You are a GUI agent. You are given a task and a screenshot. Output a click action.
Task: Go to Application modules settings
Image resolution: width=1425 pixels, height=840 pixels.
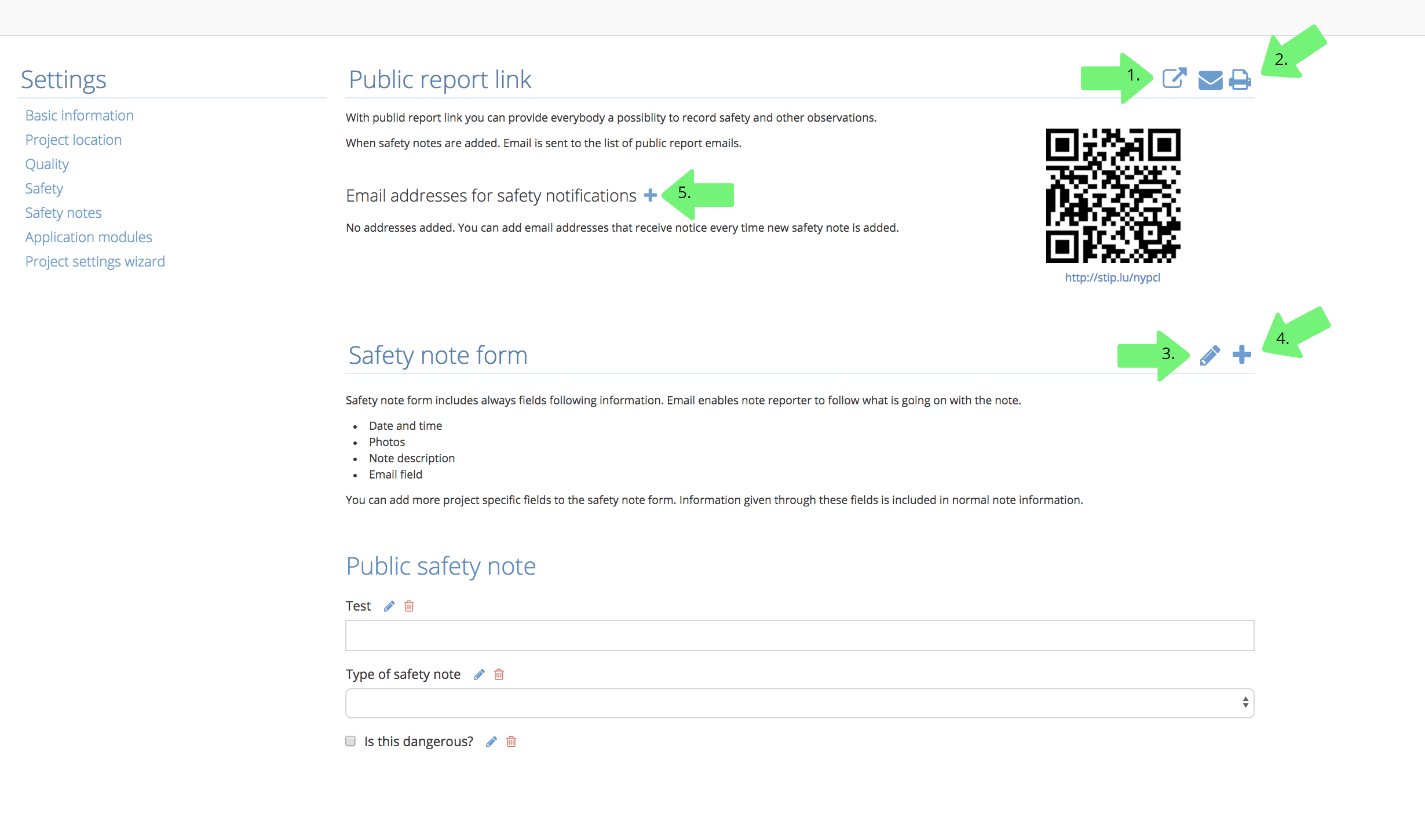(89, 237)
